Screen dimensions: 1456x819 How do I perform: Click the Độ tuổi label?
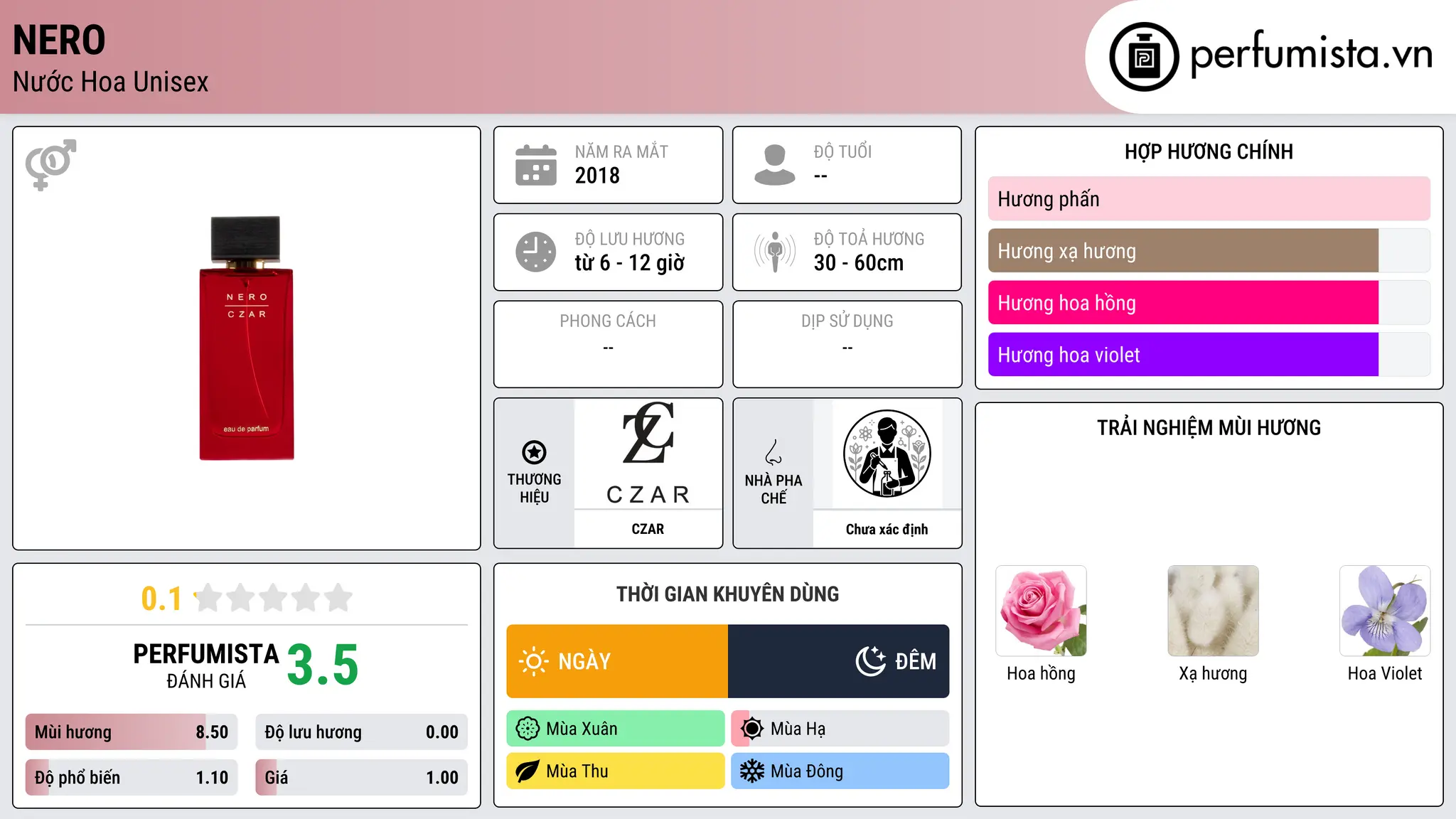(x=842, y=151)
